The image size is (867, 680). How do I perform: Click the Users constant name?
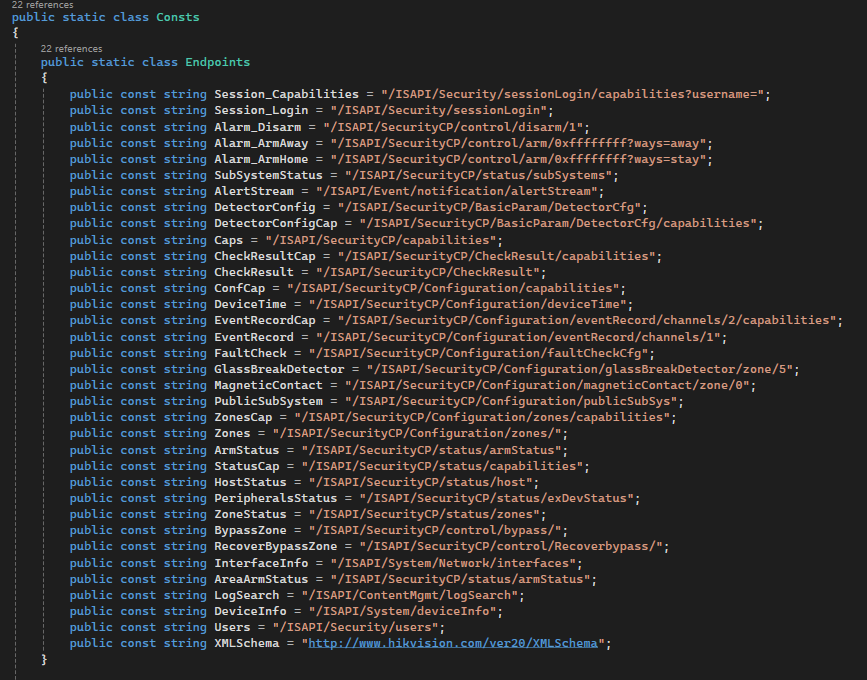231,627
